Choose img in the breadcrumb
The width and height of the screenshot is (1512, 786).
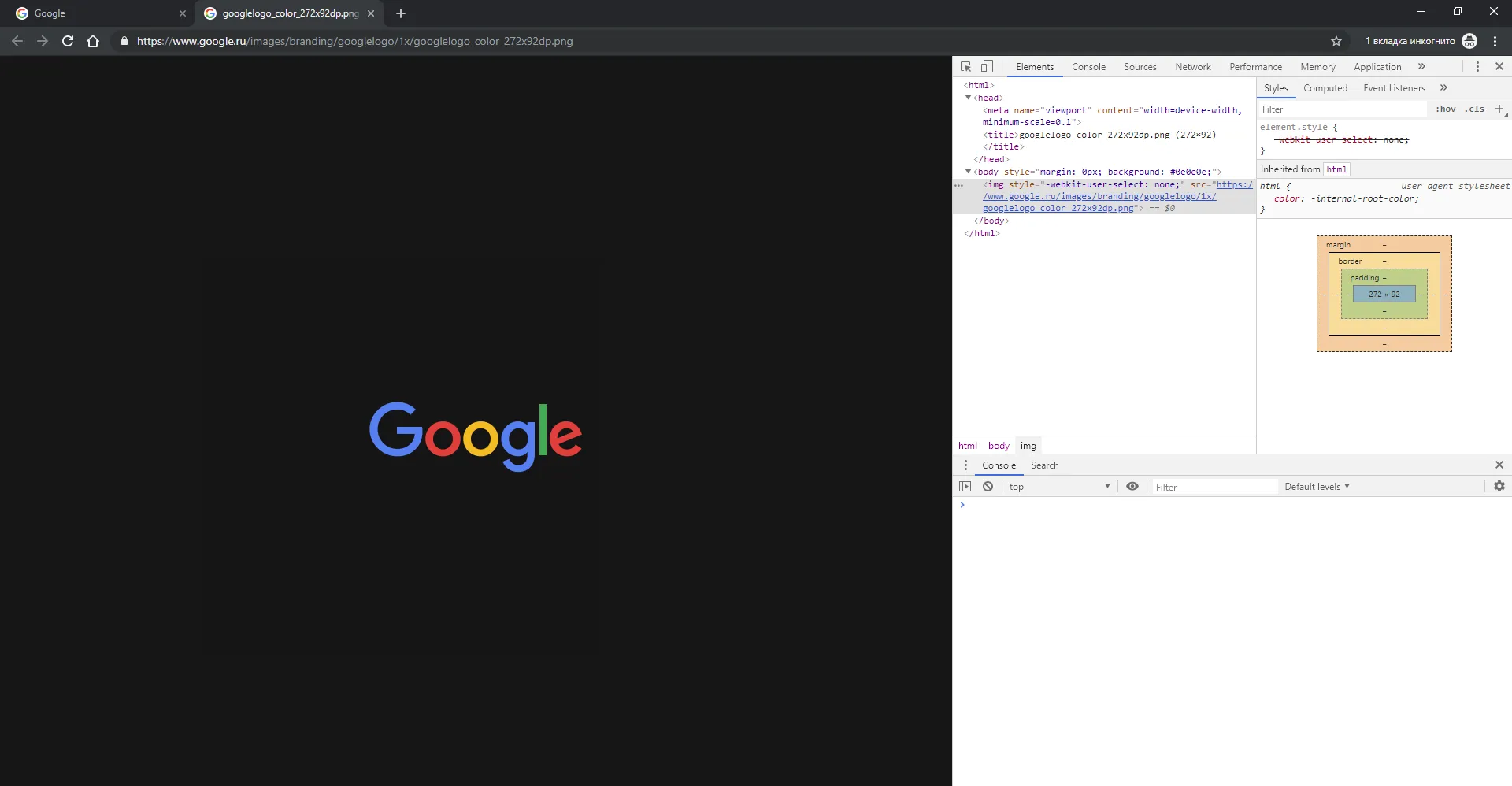(x=1028, y=446)
